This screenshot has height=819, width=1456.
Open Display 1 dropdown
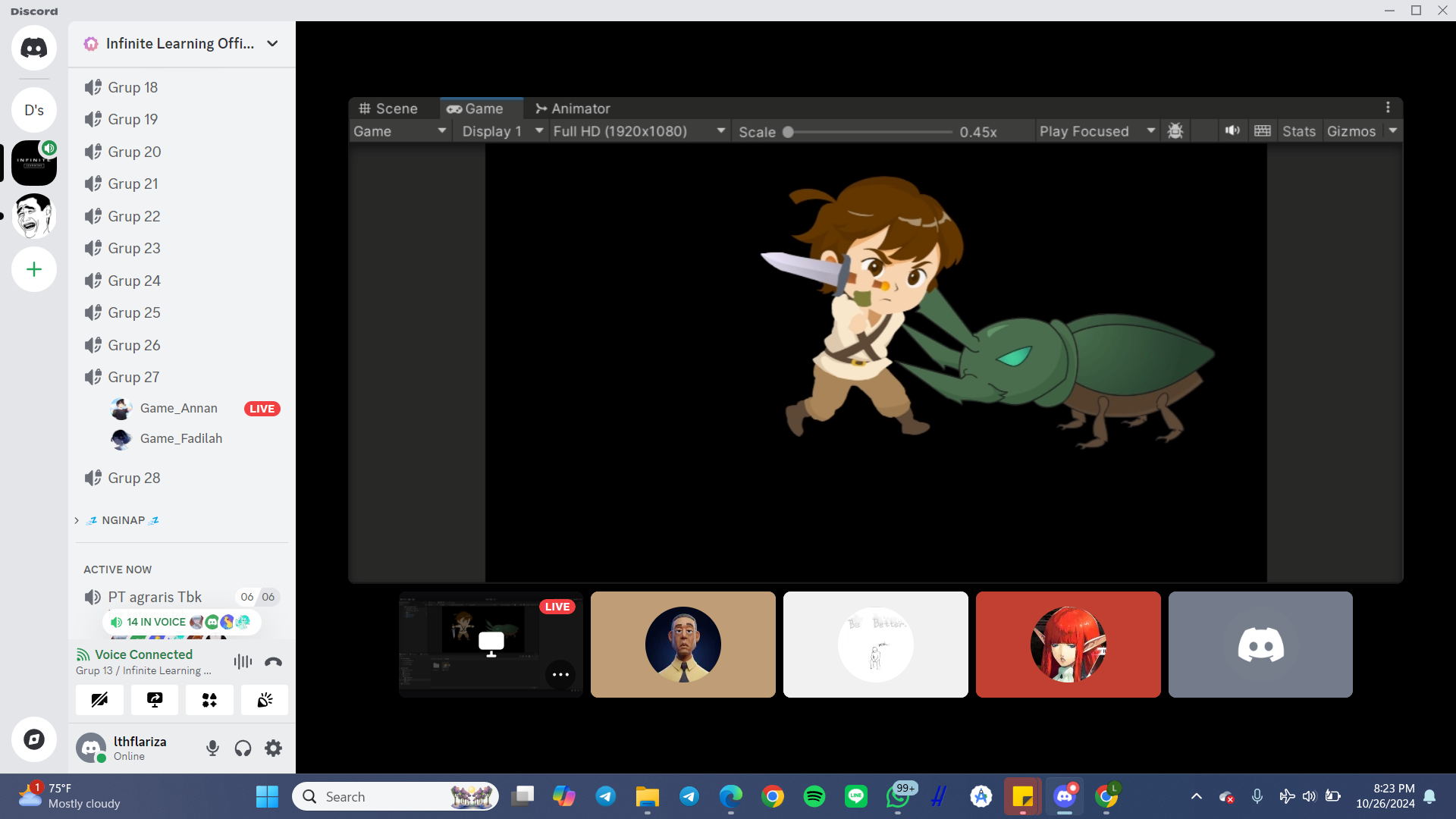tap(502, 131)
